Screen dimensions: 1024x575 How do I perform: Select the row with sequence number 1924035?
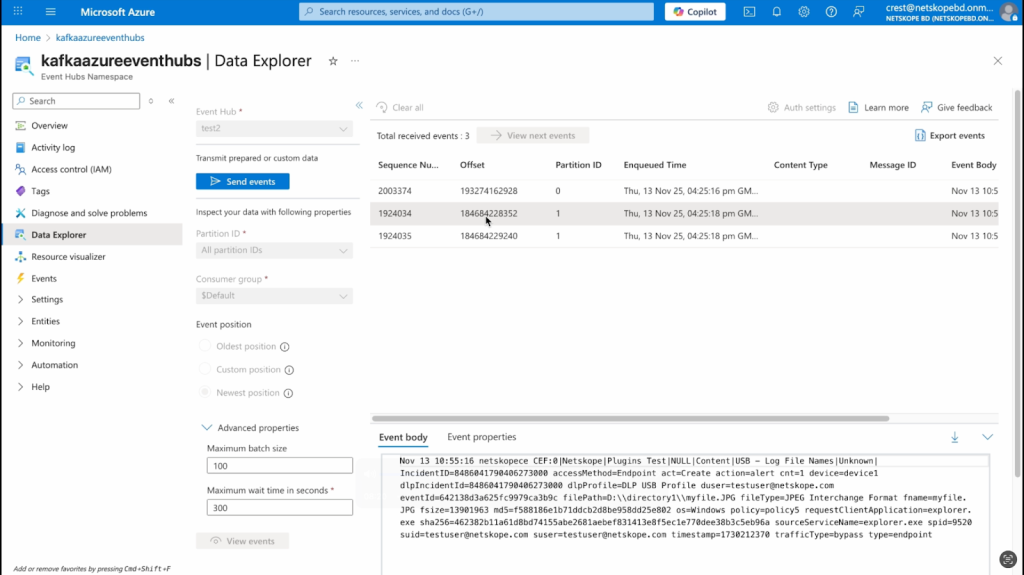tap(684, 236)
